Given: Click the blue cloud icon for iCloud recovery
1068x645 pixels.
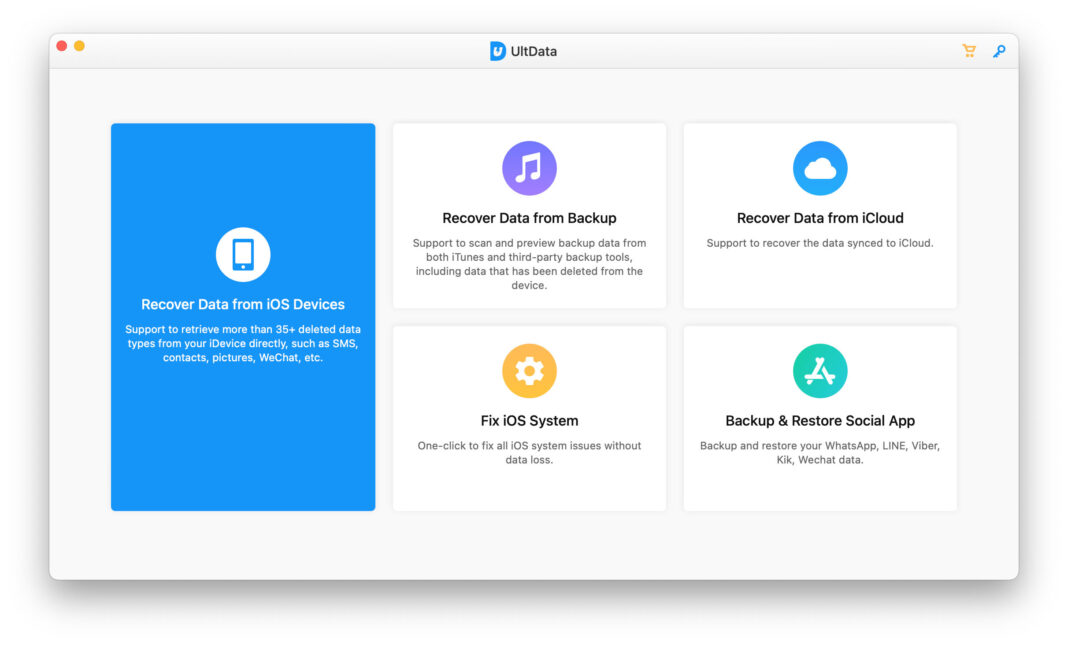Looking at the screenshot, I should pyautogui.click(x=819, y=167).
